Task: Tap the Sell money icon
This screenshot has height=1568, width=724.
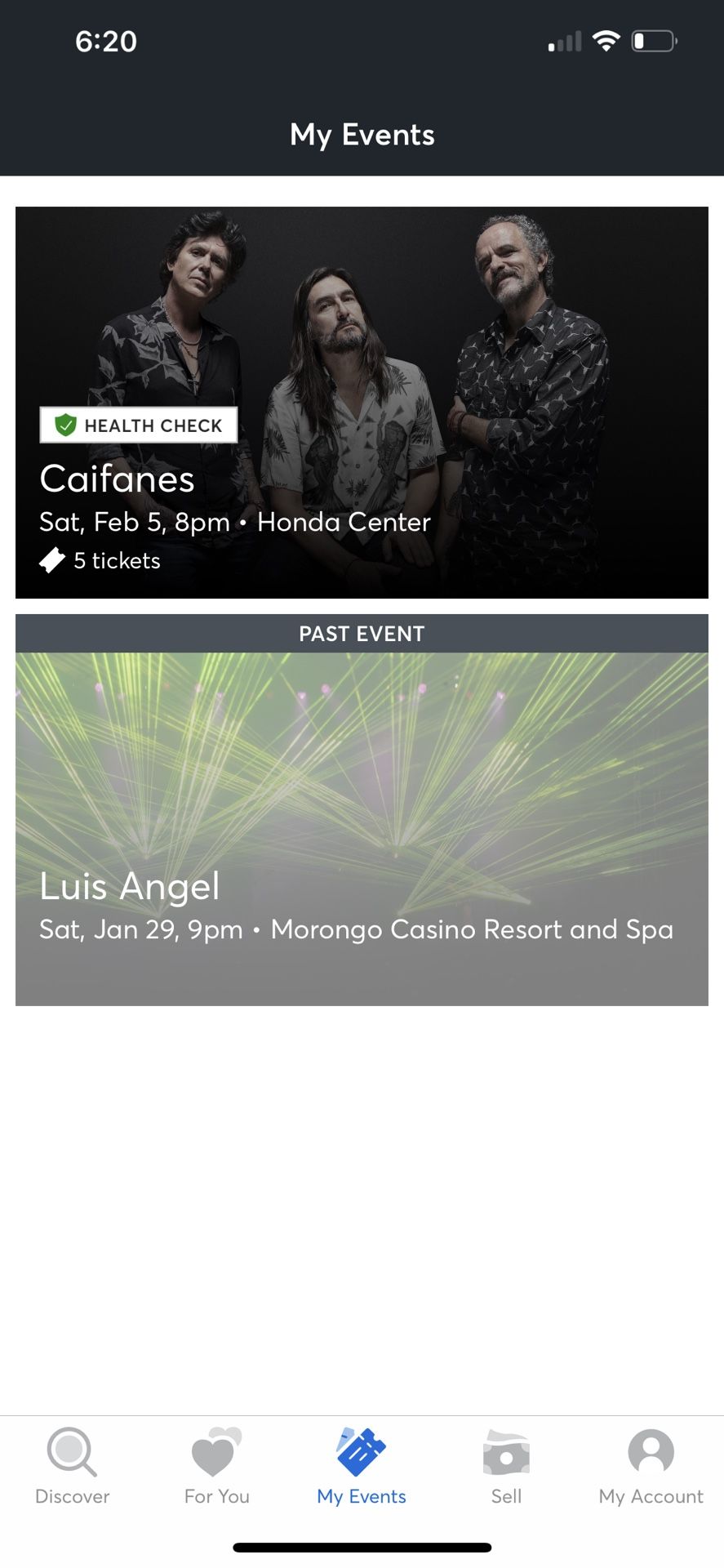Action: [x=506, y=1451]
